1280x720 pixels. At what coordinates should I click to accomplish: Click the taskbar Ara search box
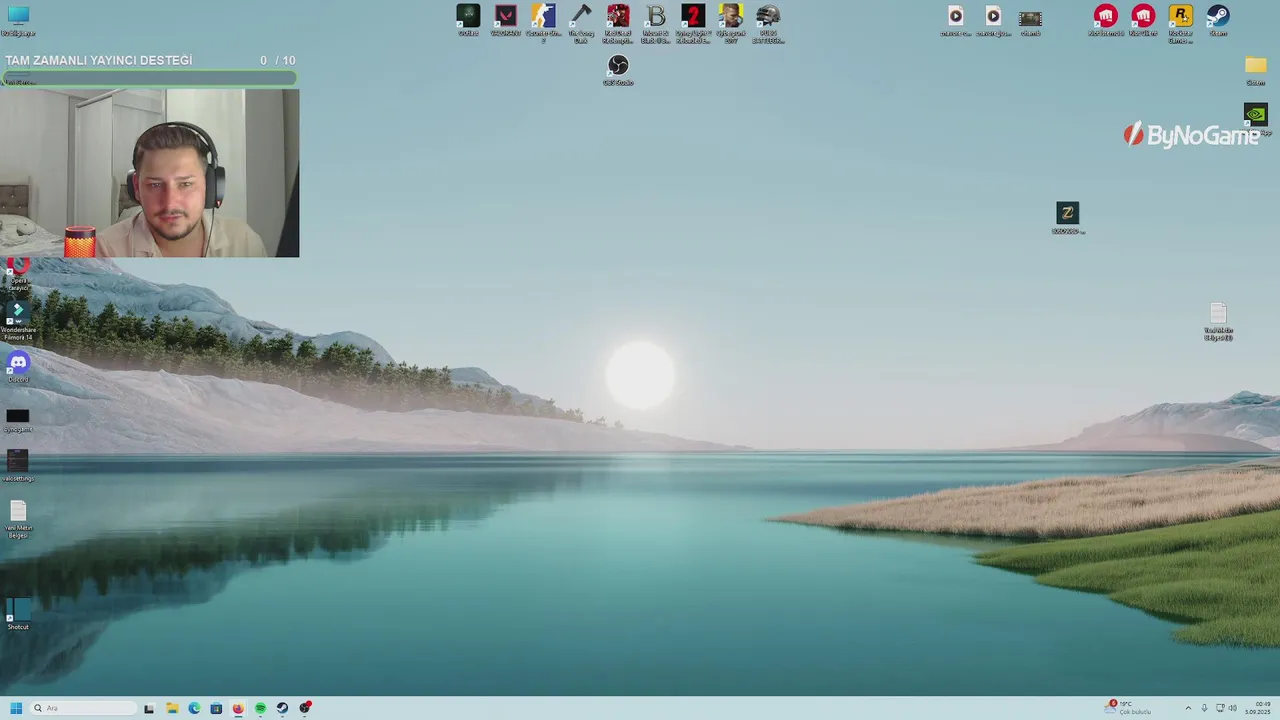tap(84, 708)
